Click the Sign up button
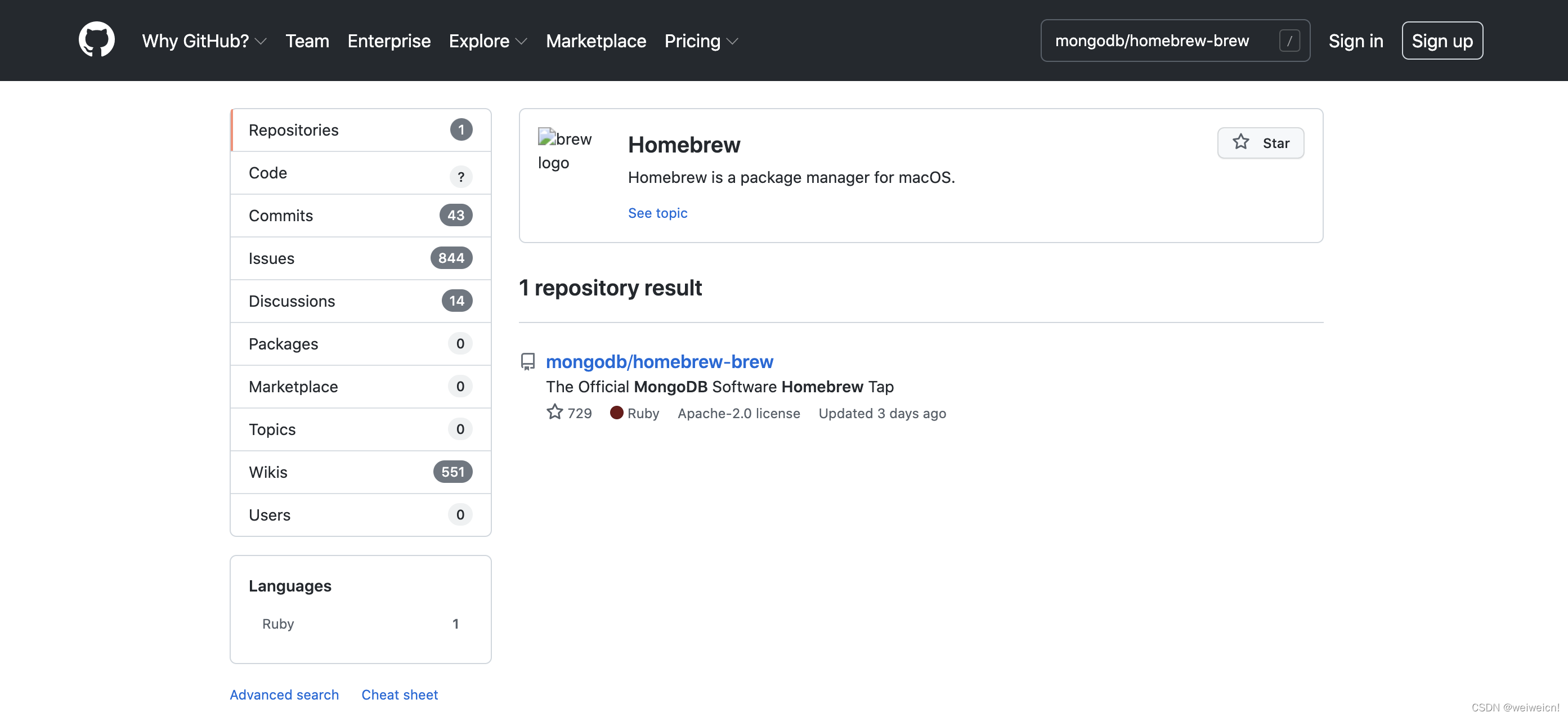The height and width of the screenshot is (717, 1568). click(x=1442, y=41)
